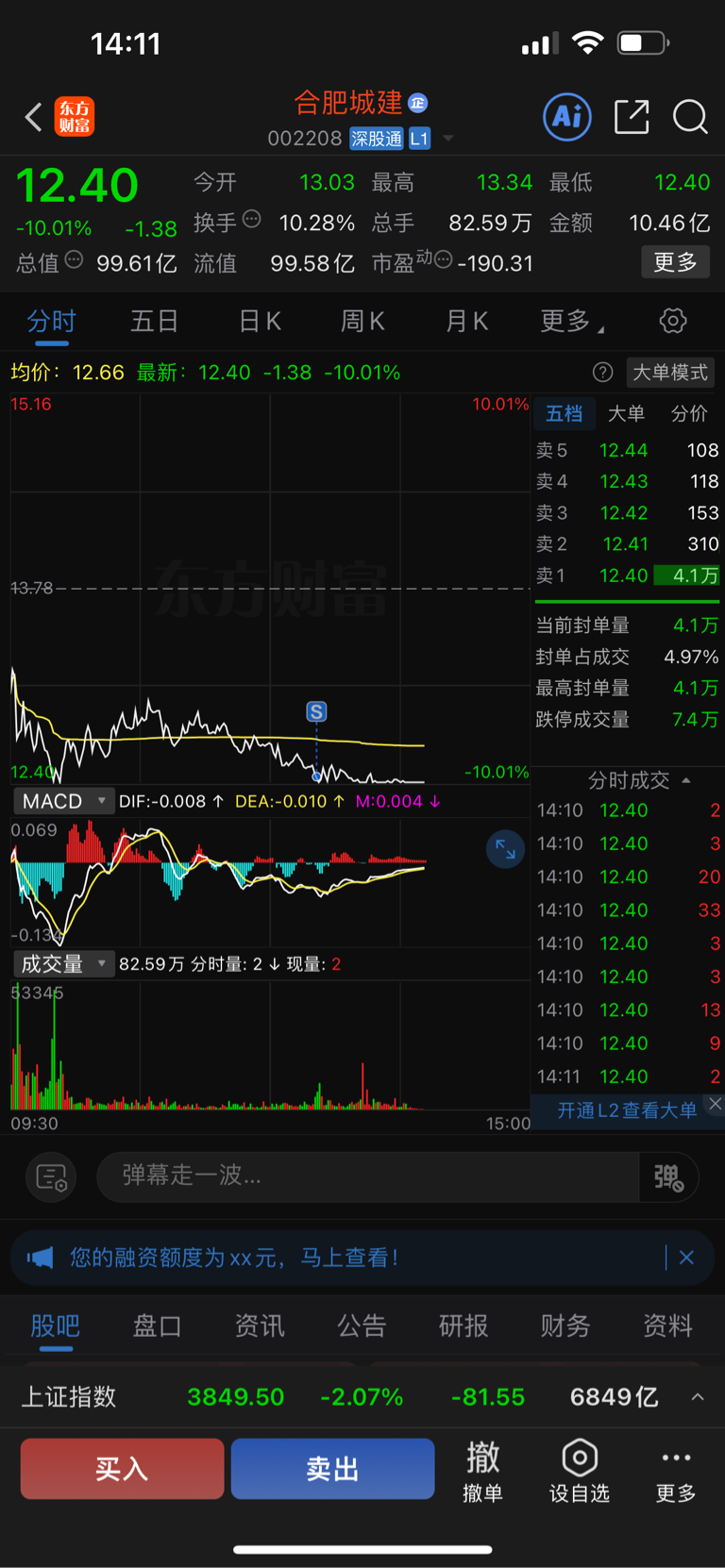
Task: Dismiss the 融资额度 notice banner
Action: (x=686, y=1258)
